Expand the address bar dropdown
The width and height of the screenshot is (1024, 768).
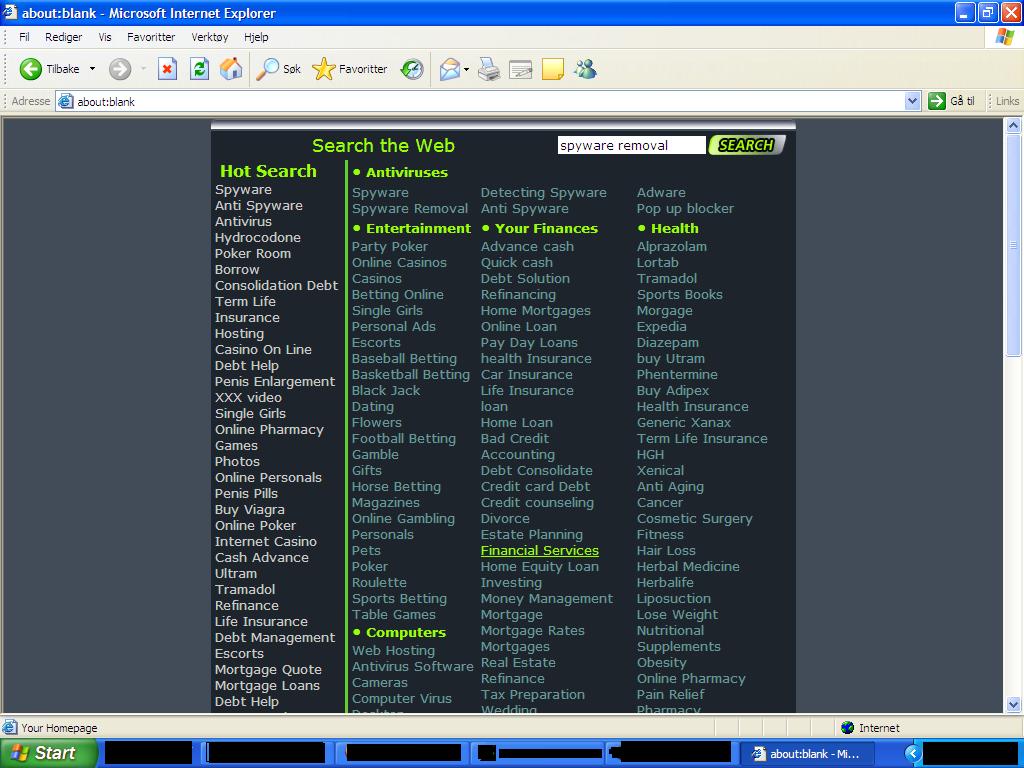[912, 101]
